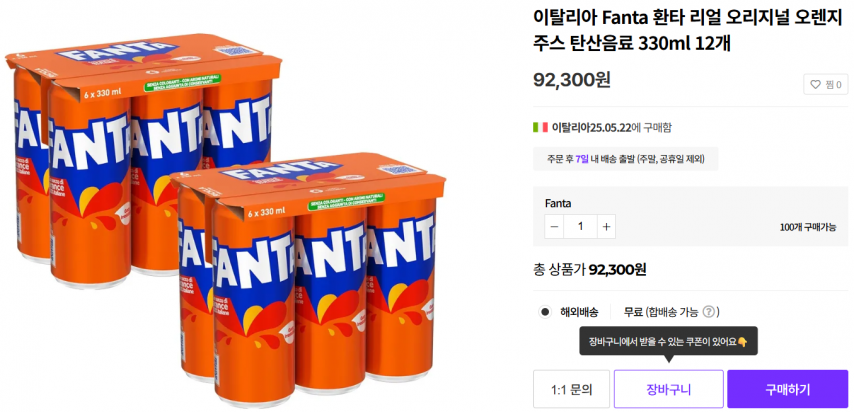854x412 pixels.
Task: Click the Italy flag icon
Action: (x=540, y=127)
